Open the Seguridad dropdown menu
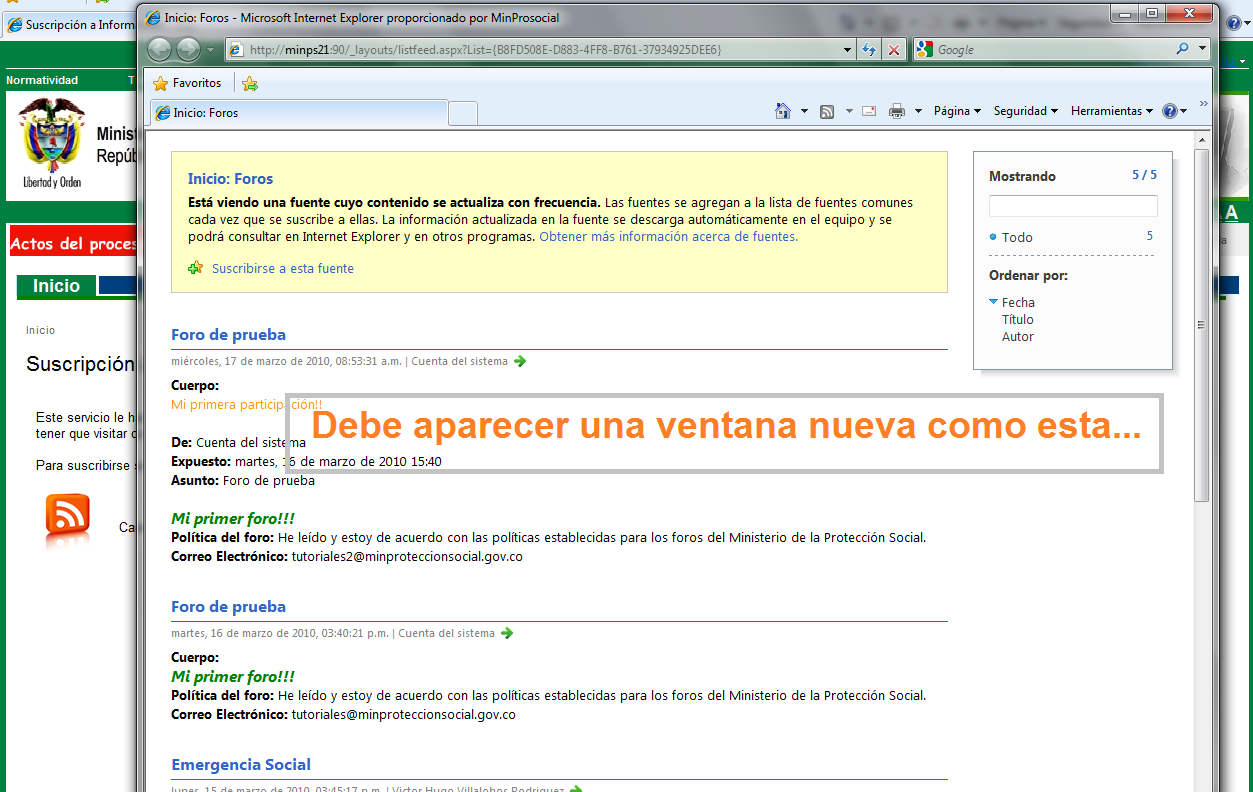 (x=1025, y=111)
